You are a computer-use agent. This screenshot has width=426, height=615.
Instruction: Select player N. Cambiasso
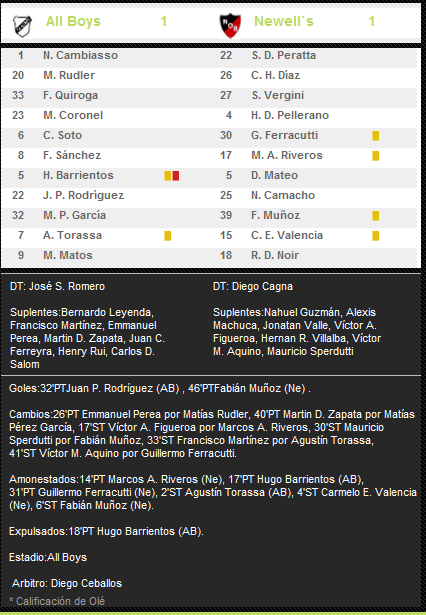click(x=80, y=55)
